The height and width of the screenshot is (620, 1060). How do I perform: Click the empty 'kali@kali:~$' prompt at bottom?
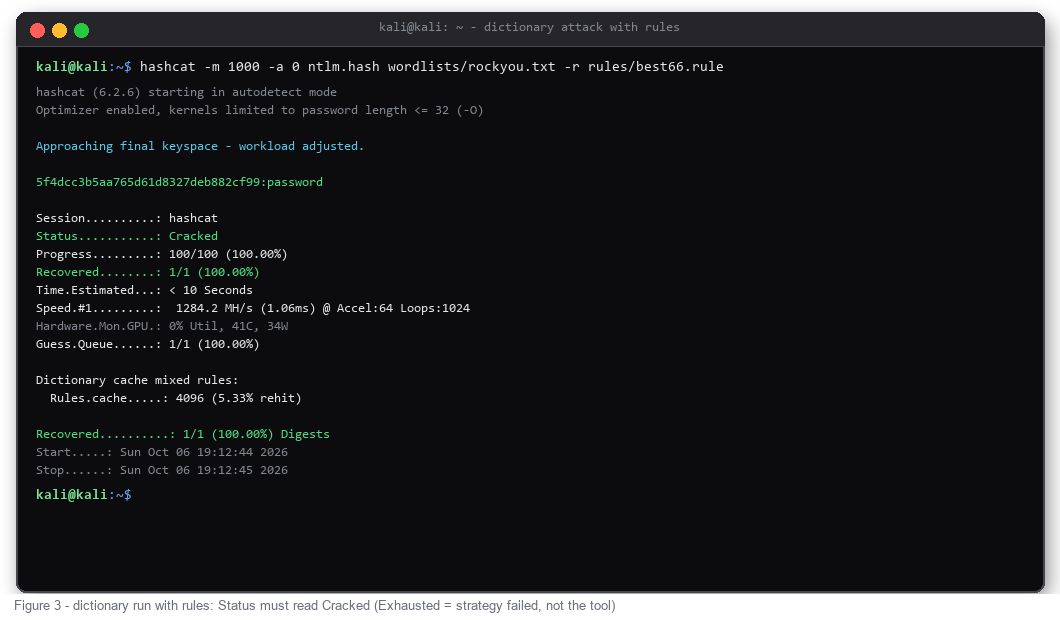(84, 494)
